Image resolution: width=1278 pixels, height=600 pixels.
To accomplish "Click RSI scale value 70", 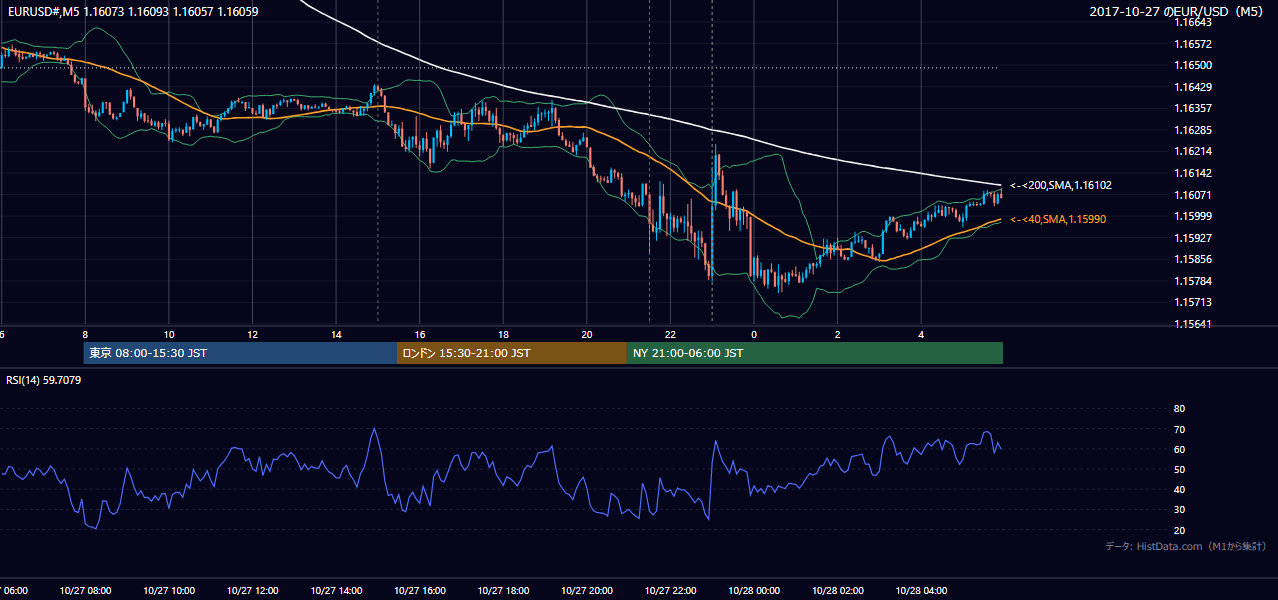I will pos(1179,429).
